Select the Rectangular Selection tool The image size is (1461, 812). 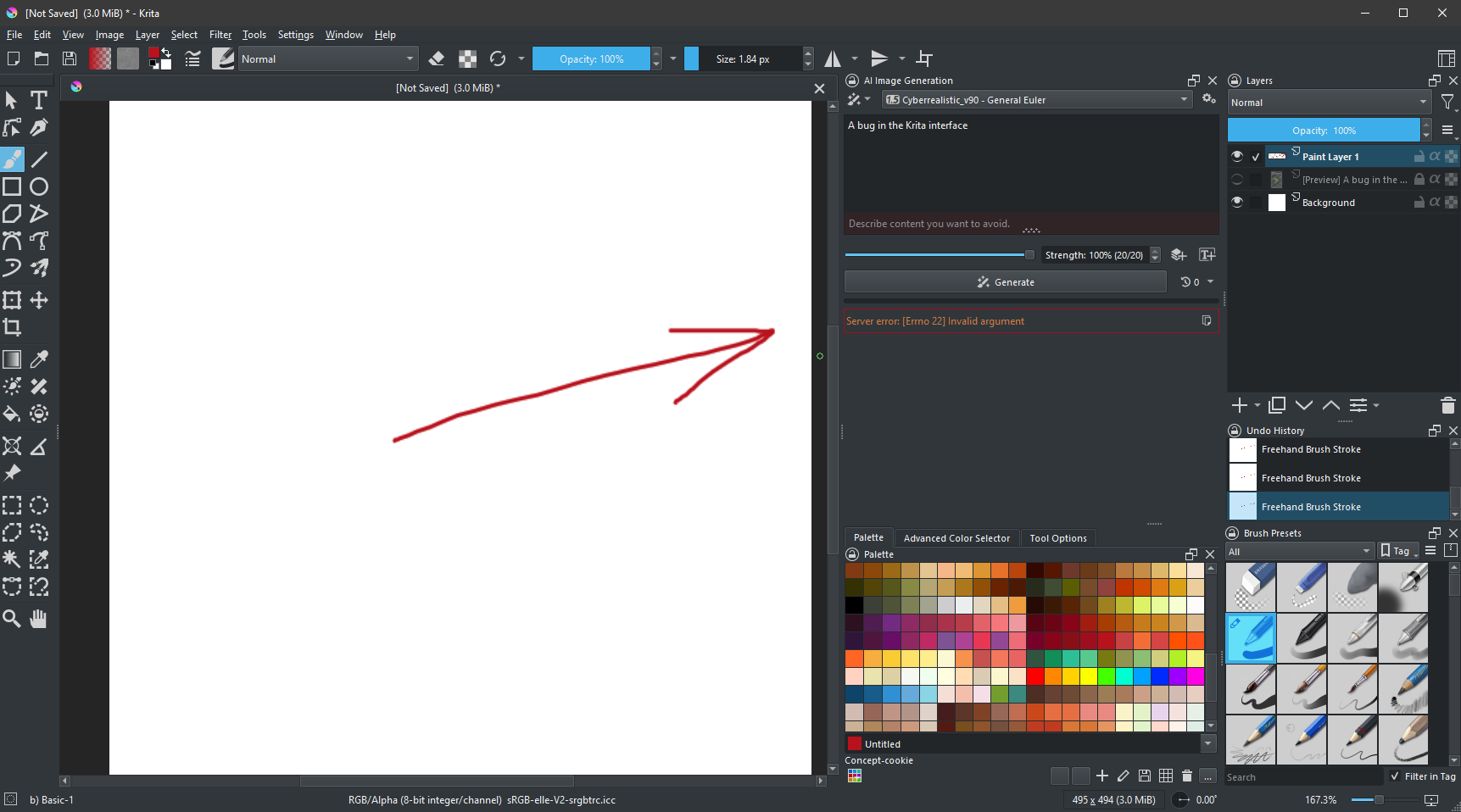coord(12,505)
